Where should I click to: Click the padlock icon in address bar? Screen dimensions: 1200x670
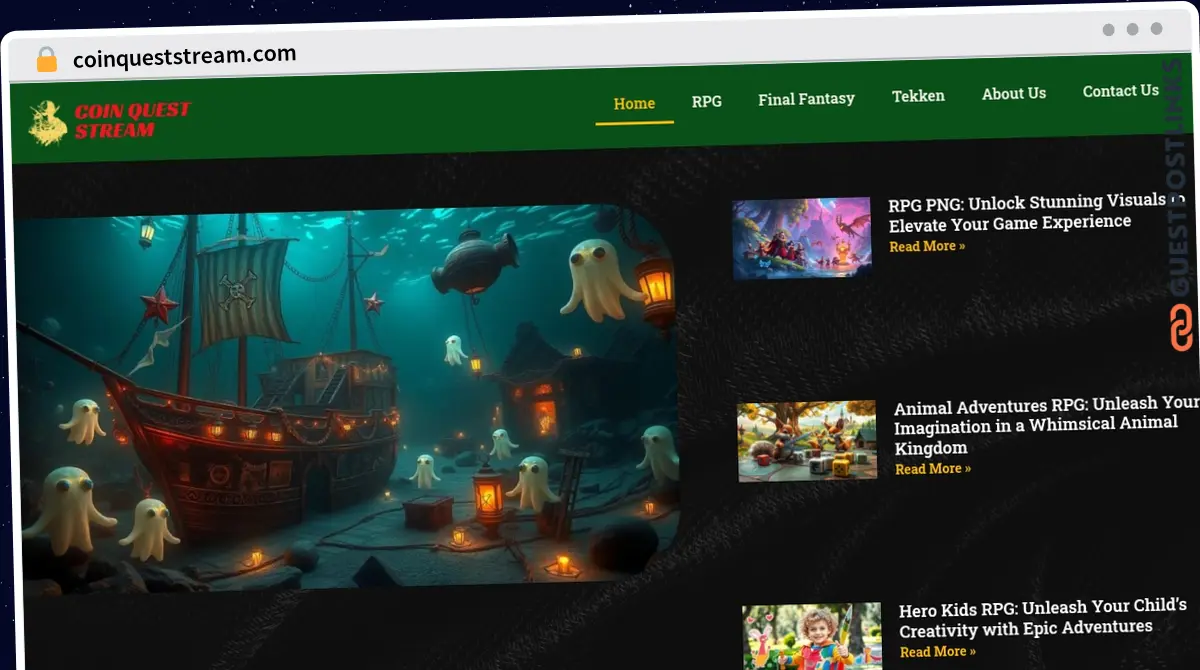click(x=47, y=60)
